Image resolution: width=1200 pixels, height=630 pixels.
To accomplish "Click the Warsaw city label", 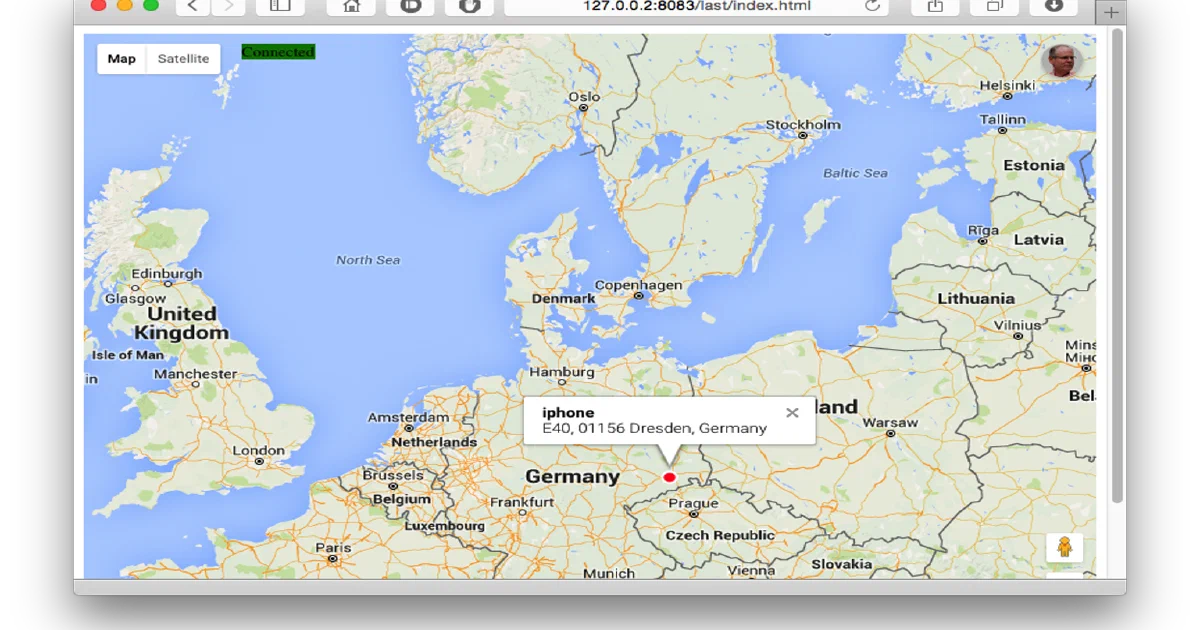I will (889, 422).
